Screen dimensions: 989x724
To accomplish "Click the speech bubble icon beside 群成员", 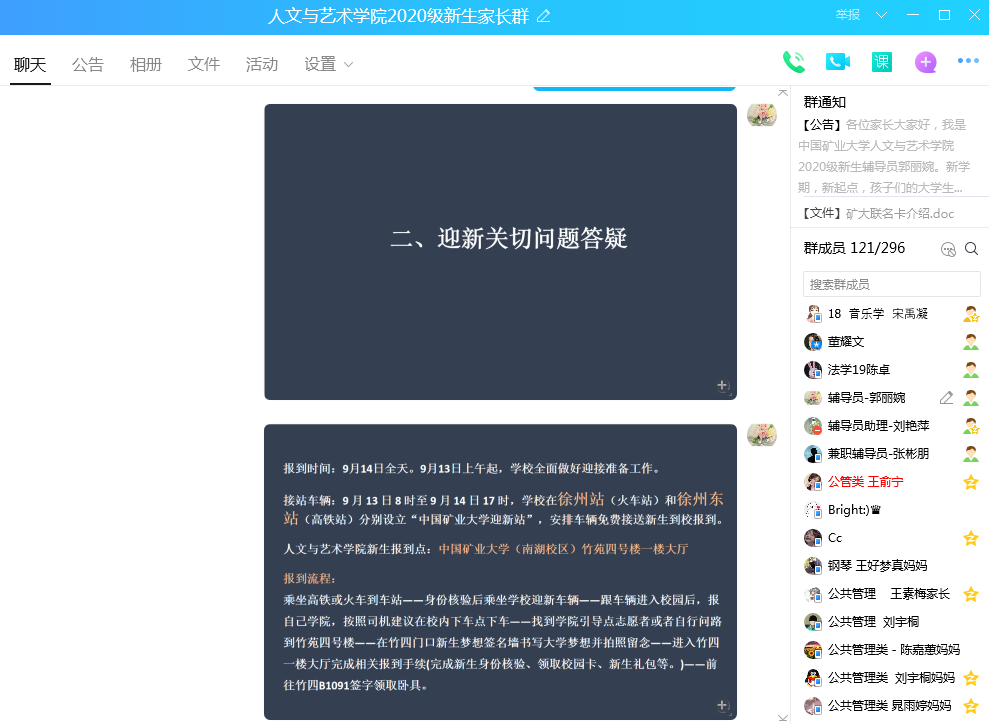I will [x=948, y=249].
